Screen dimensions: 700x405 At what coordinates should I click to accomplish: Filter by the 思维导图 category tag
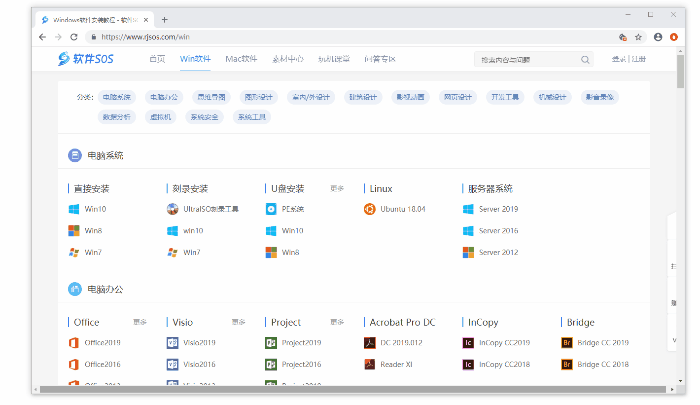click(211, 97)
